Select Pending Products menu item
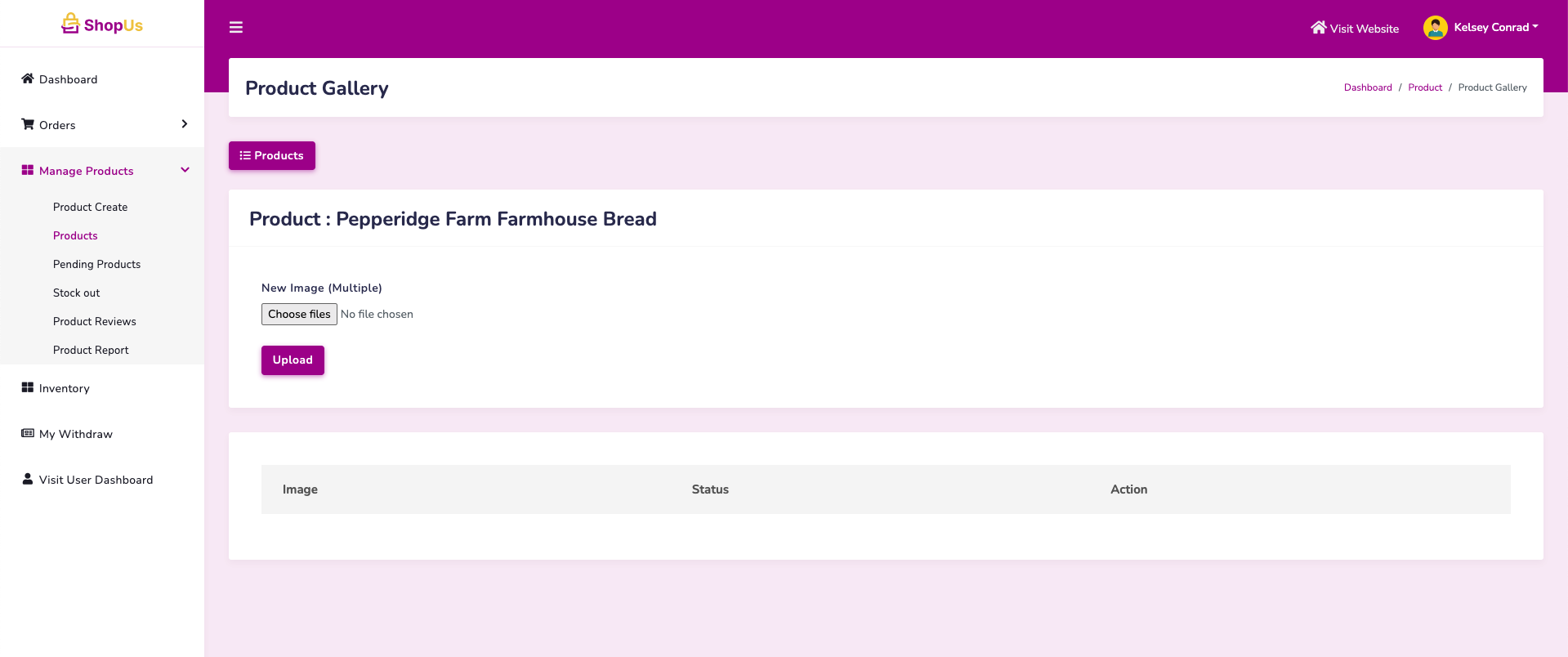The height and width of the screenshot is (657, 1568). (x=96, y=264)
